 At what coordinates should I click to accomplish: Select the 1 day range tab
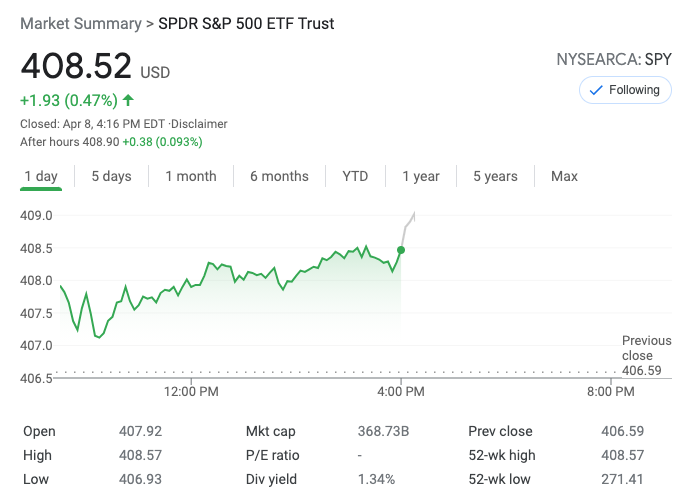point(41,177)
